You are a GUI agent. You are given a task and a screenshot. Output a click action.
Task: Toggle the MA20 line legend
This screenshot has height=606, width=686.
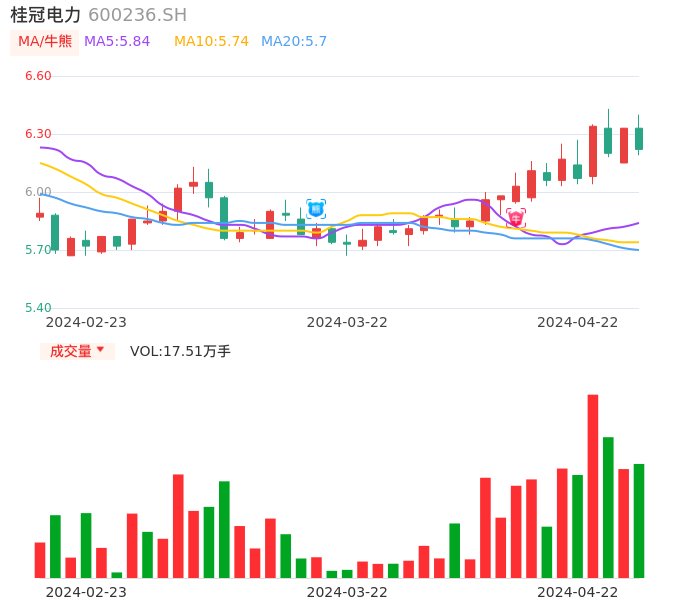pyautogui.click(x=294, y=42)
